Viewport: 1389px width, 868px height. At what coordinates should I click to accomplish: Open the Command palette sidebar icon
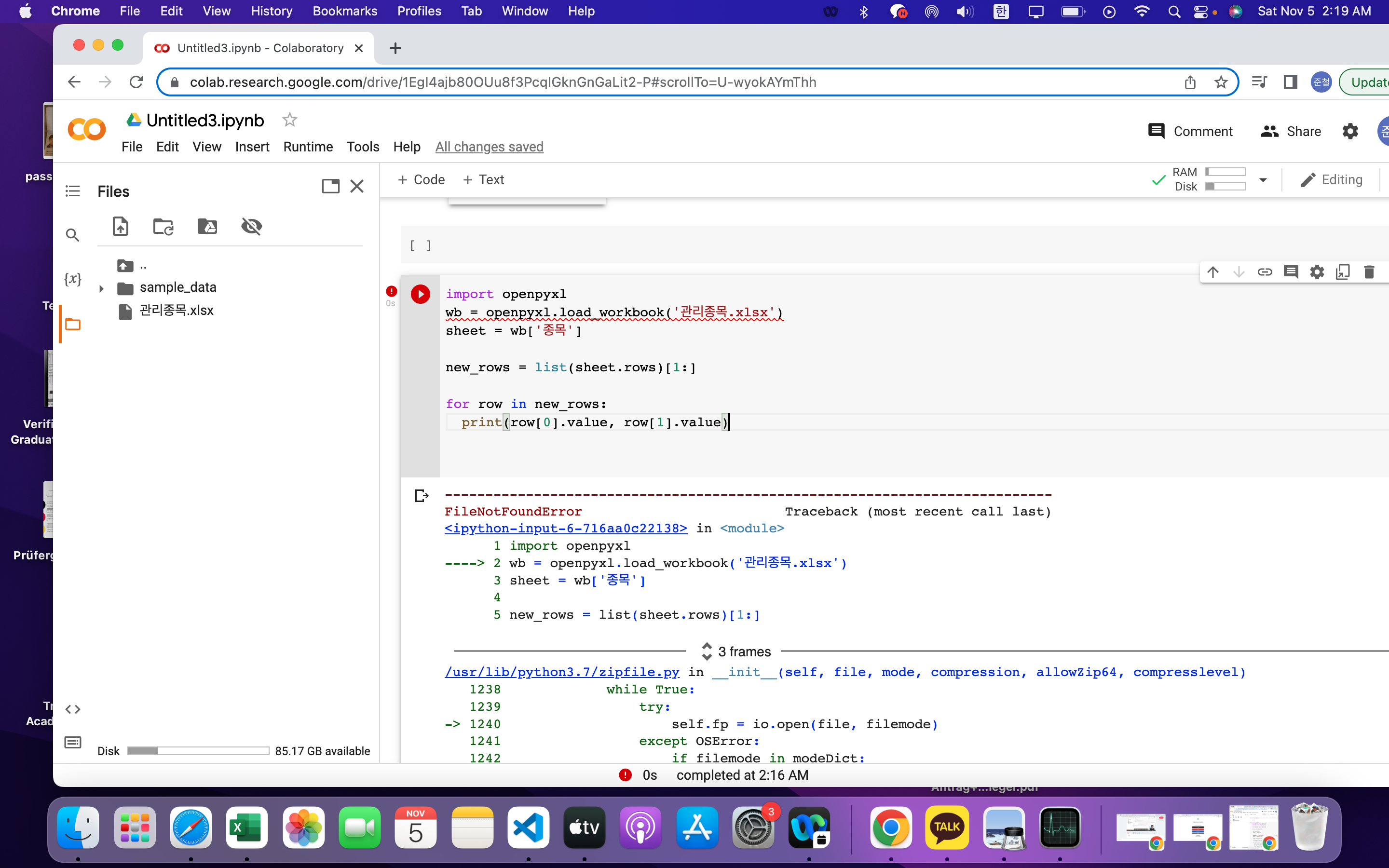pos(73,742)
